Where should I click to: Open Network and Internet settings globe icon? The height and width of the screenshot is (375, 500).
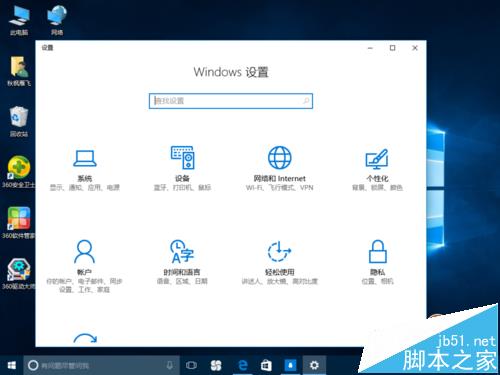click(x=280, y=157)
